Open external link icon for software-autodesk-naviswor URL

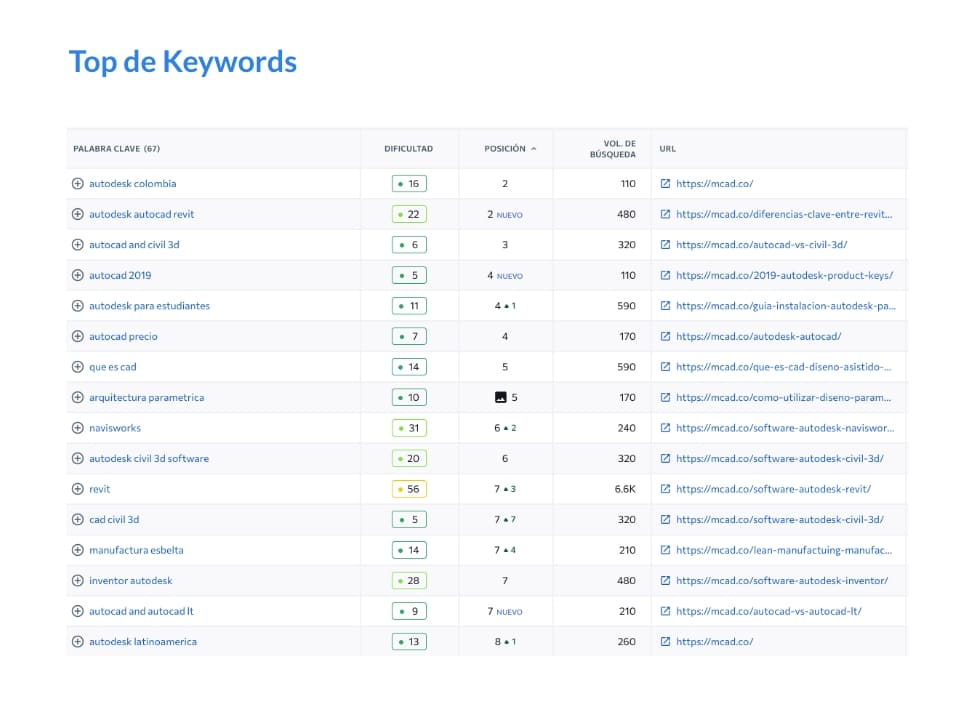(x=666, y=428)
